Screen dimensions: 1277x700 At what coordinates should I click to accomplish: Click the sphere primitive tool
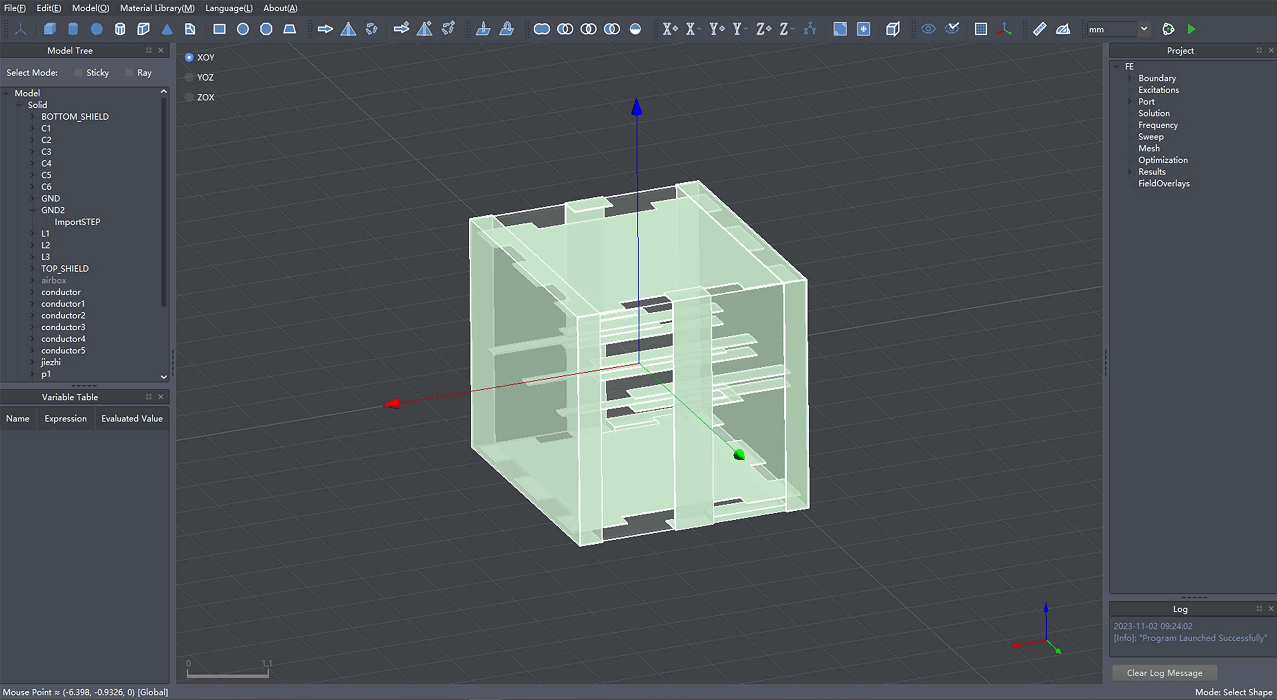(97, 29)
